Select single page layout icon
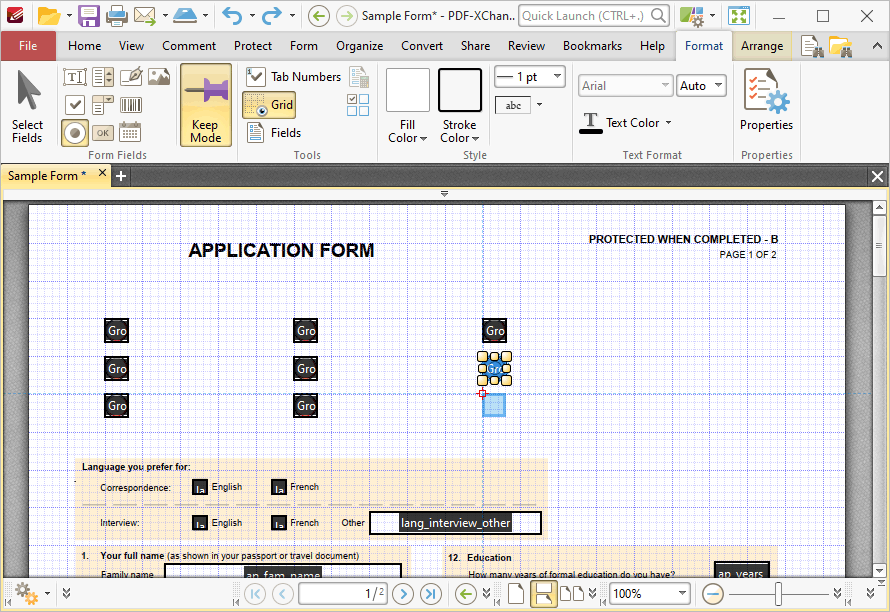 tap(515, 594)
